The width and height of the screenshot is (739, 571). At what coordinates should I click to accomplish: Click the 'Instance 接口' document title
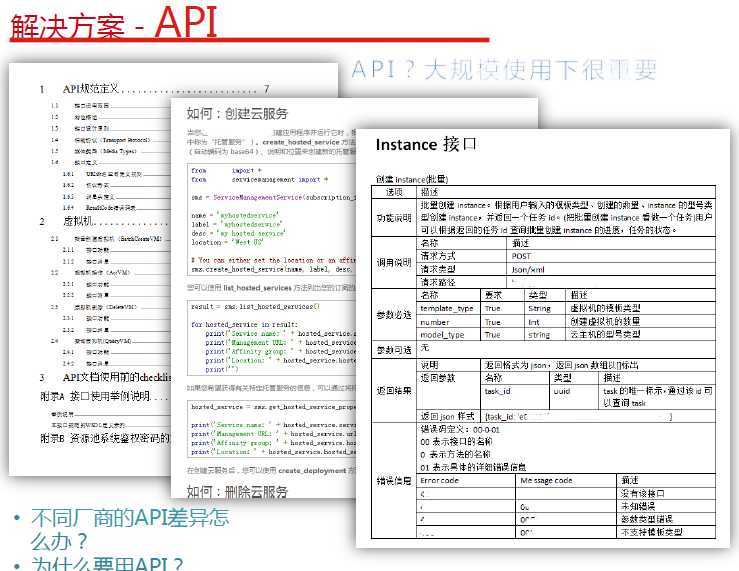pyautogui.click(x=426, y=144)
